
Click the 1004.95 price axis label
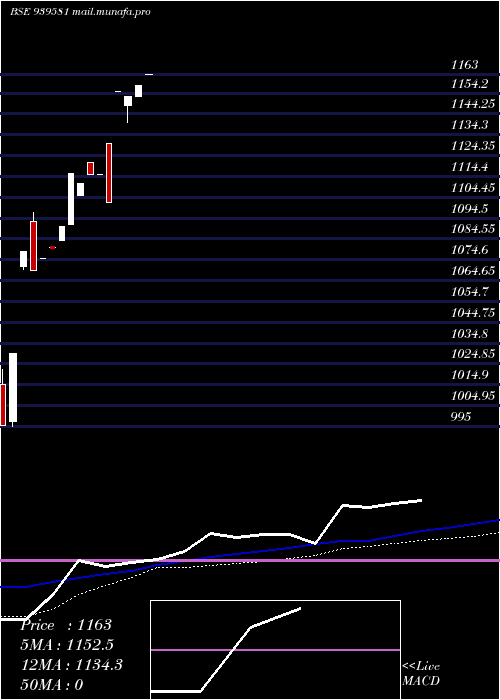coord(473,396)
